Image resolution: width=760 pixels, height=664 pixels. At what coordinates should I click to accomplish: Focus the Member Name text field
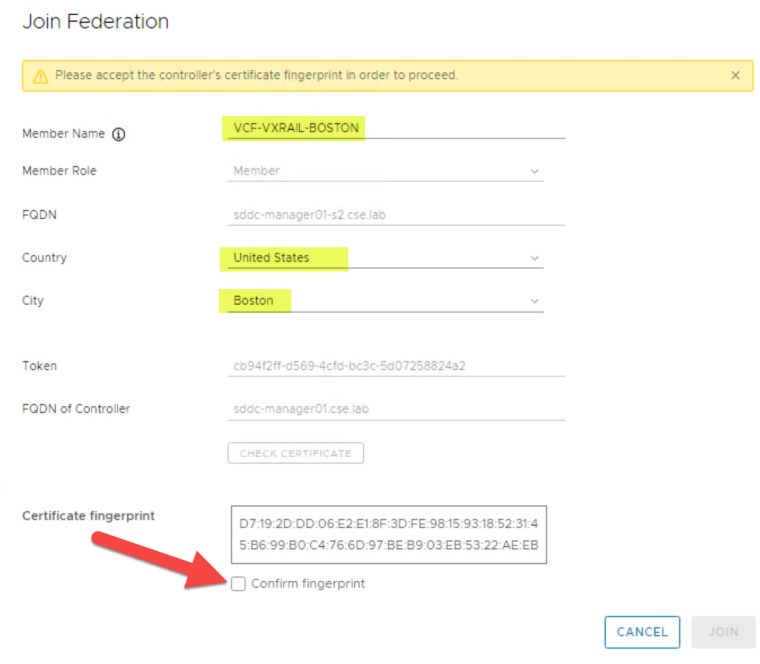click(x=395, y=128)
